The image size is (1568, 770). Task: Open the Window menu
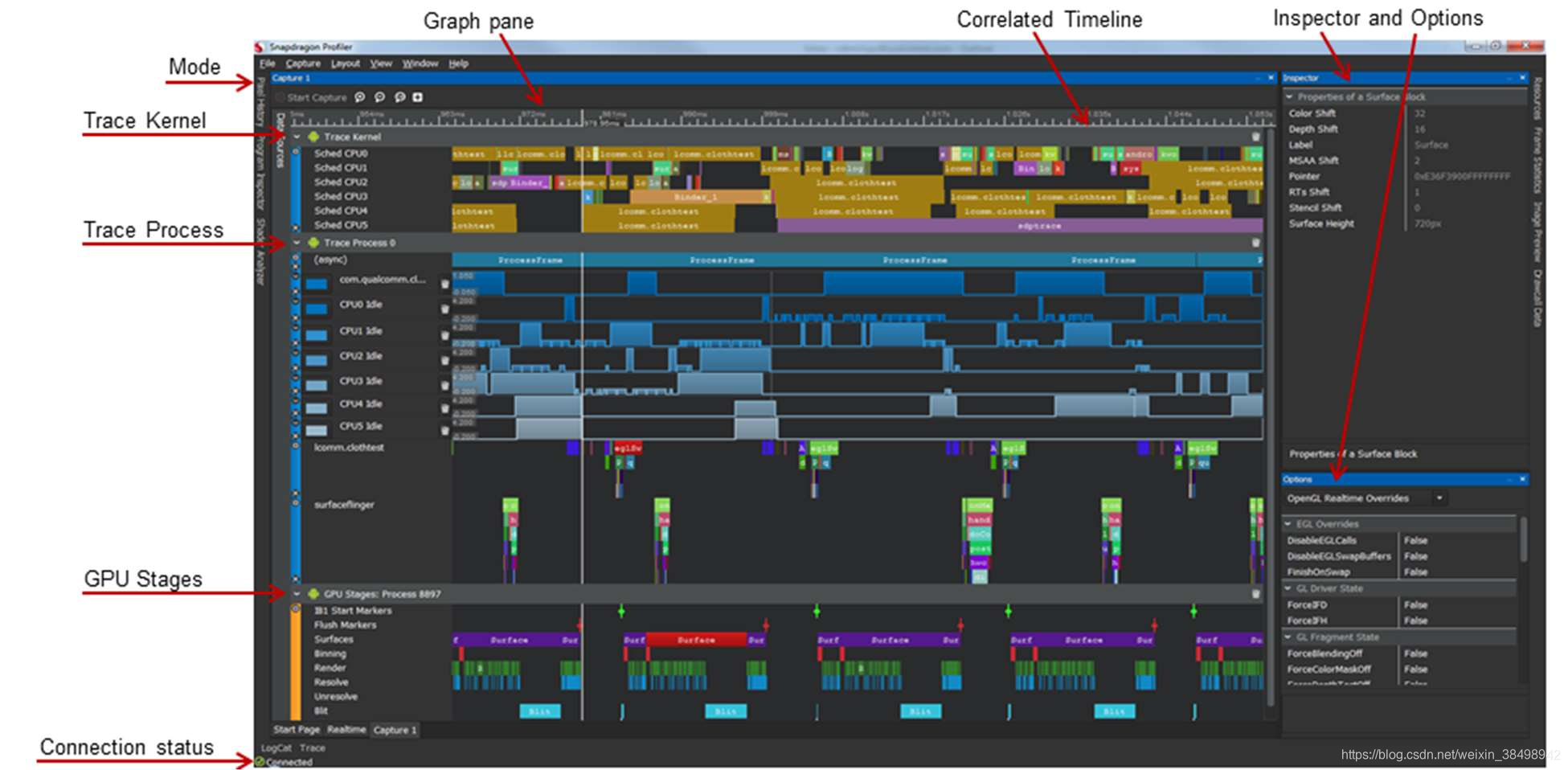tap(420, 63)
